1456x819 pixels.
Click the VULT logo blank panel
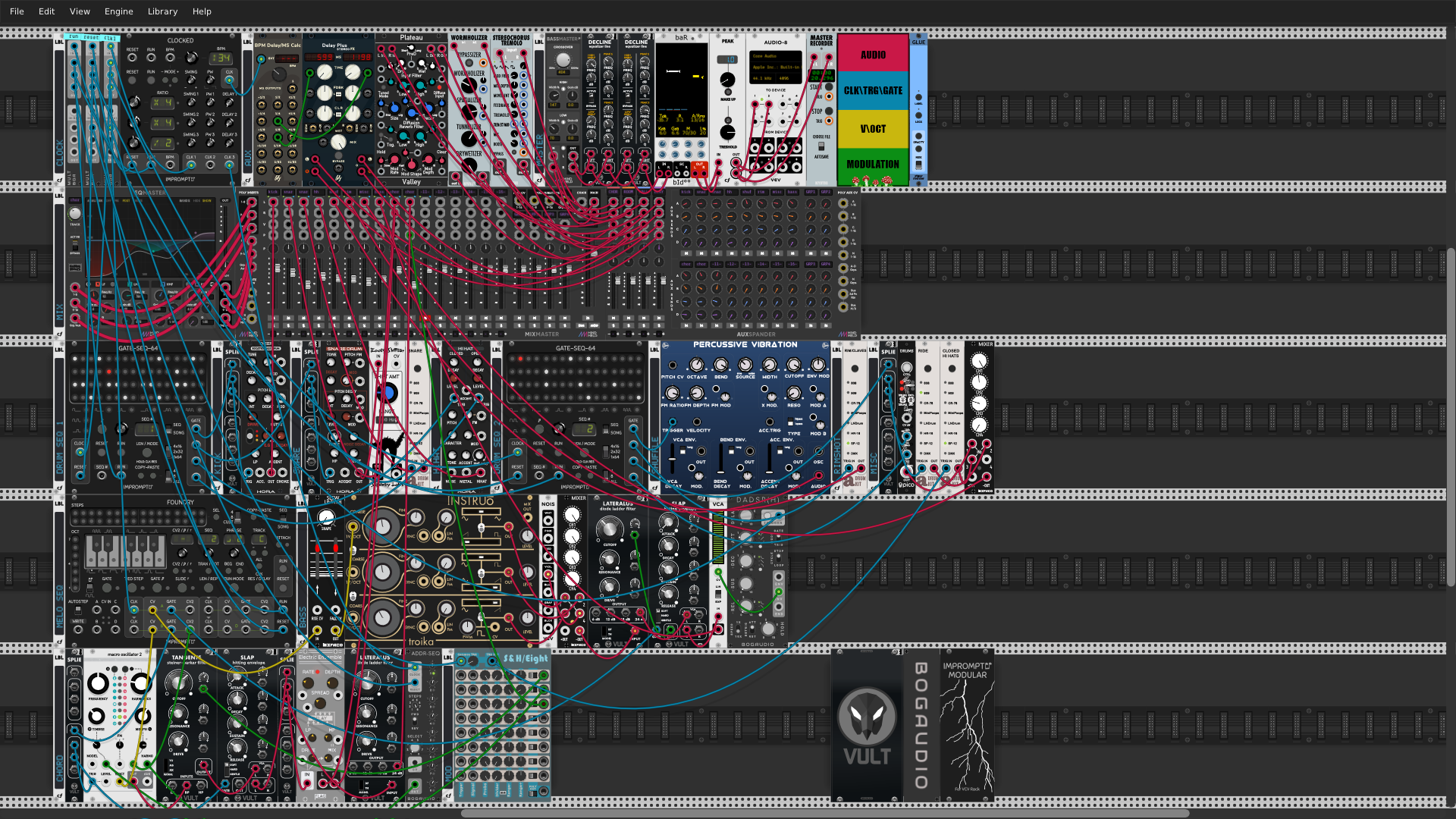[867, 725]
